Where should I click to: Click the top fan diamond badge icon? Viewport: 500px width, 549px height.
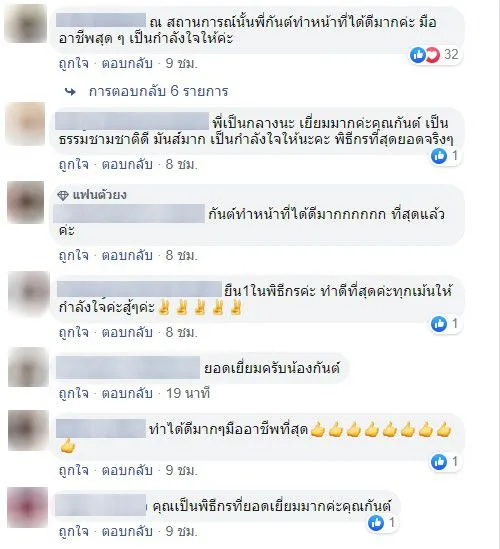click(63, 195)
